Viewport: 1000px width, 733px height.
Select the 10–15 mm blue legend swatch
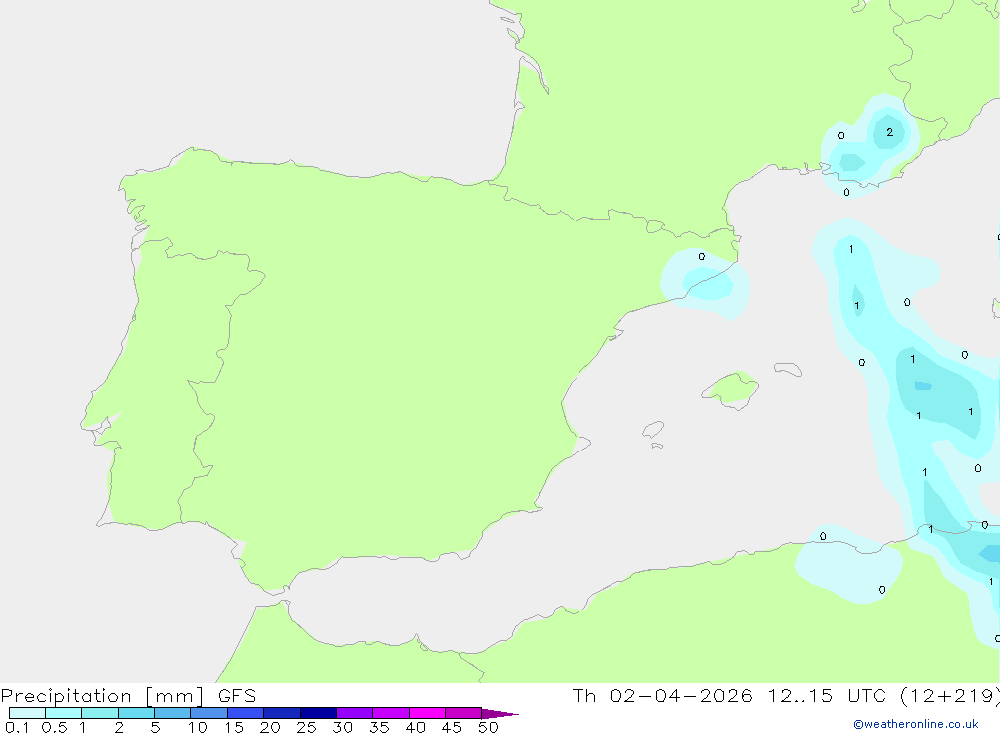[x=209, y=713]
